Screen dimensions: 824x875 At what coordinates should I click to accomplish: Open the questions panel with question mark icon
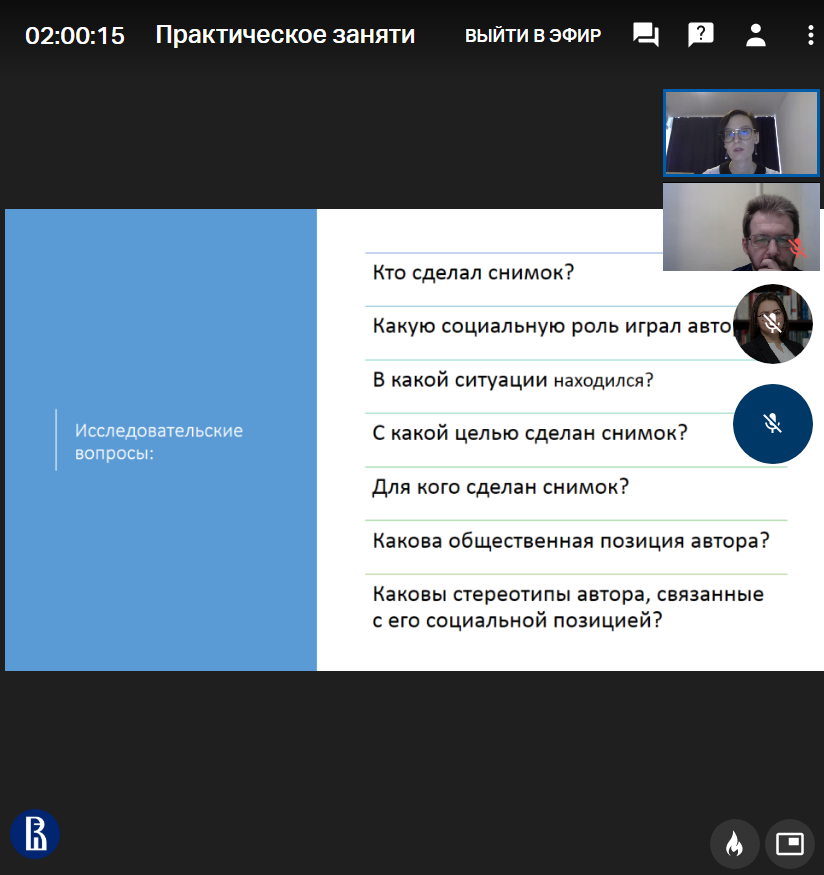(701, 36)
